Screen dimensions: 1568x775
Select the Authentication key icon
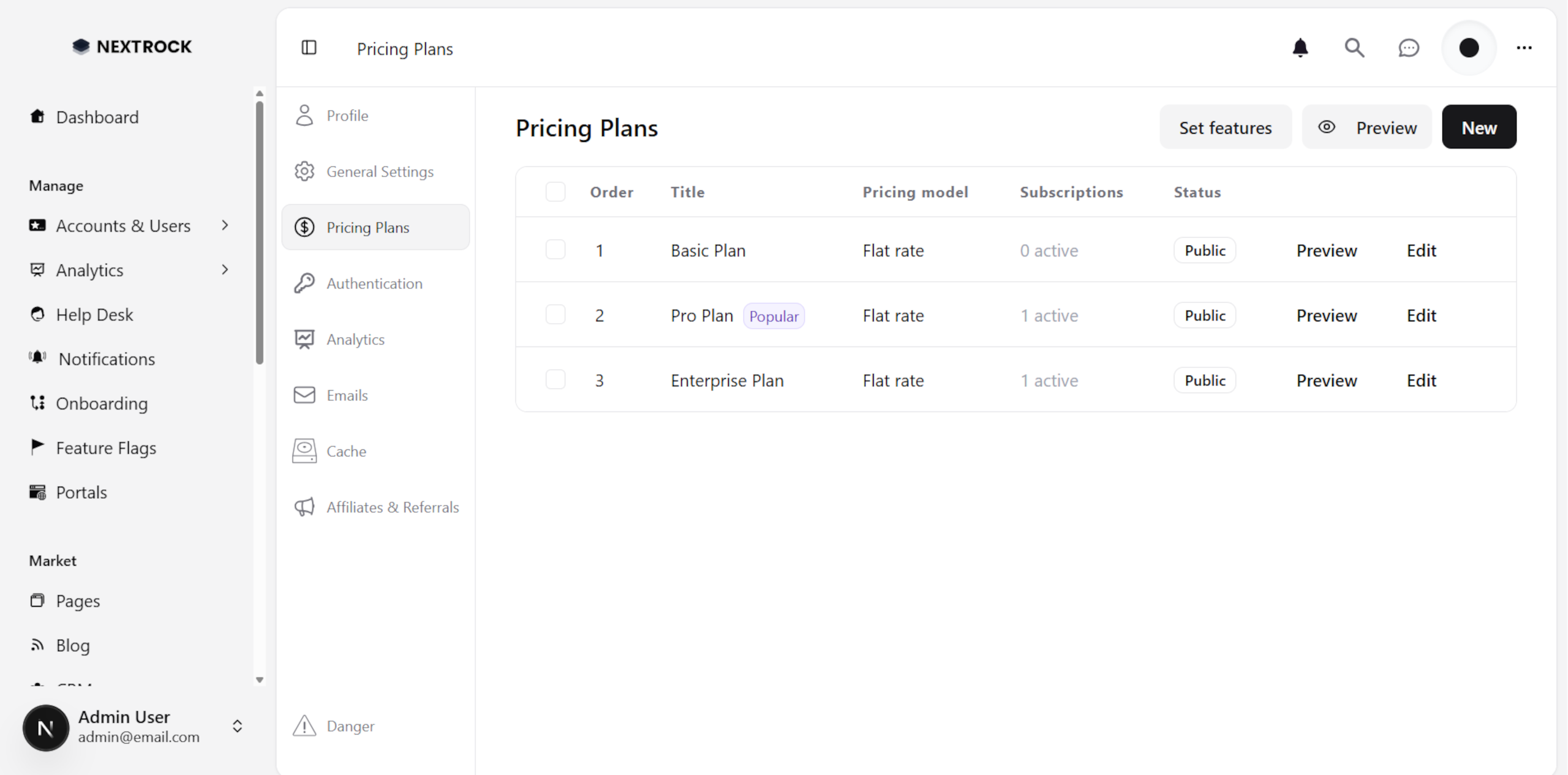[304, 283]
